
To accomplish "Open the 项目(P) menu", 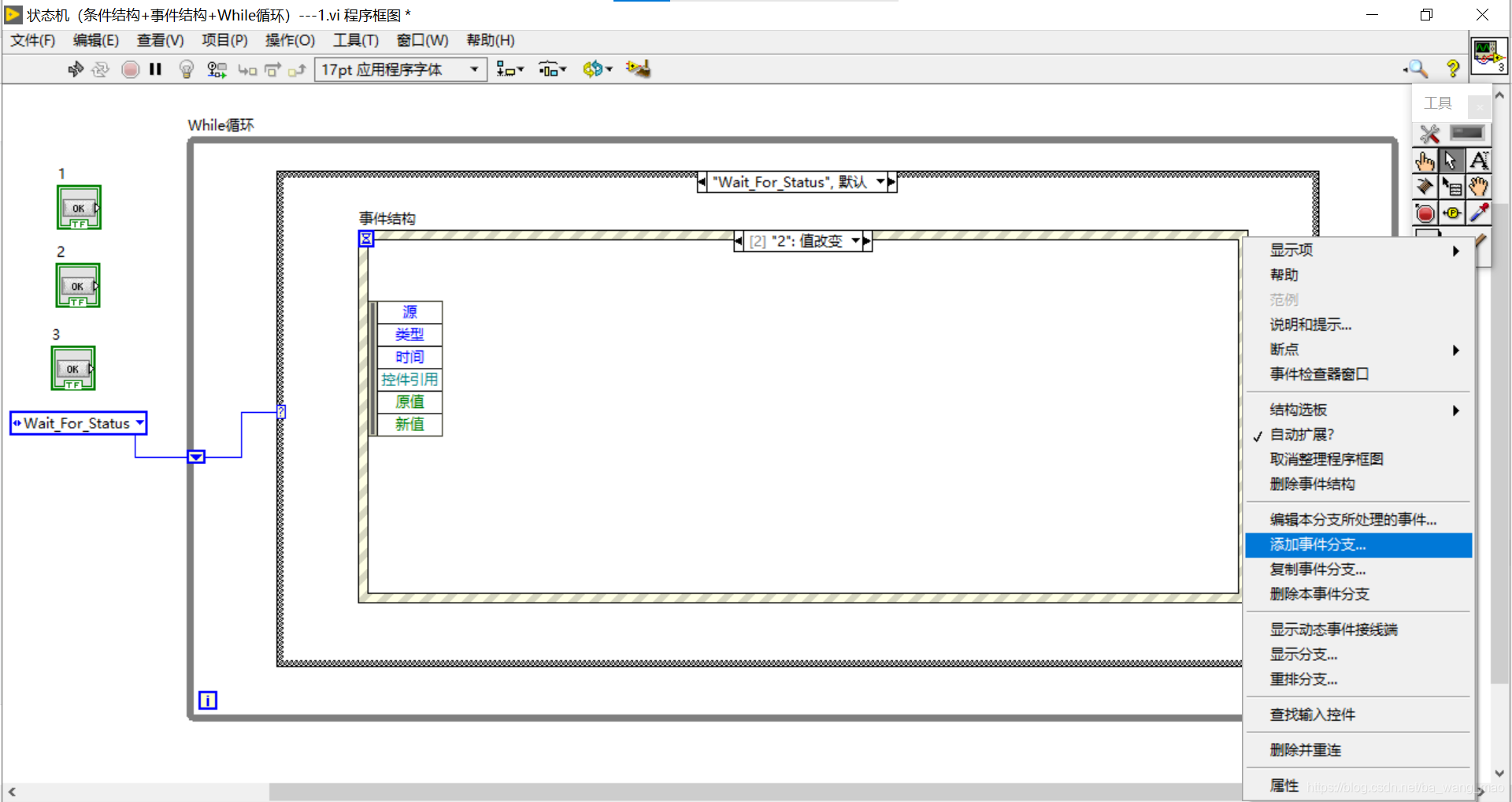I will click(x=224, y=40).
